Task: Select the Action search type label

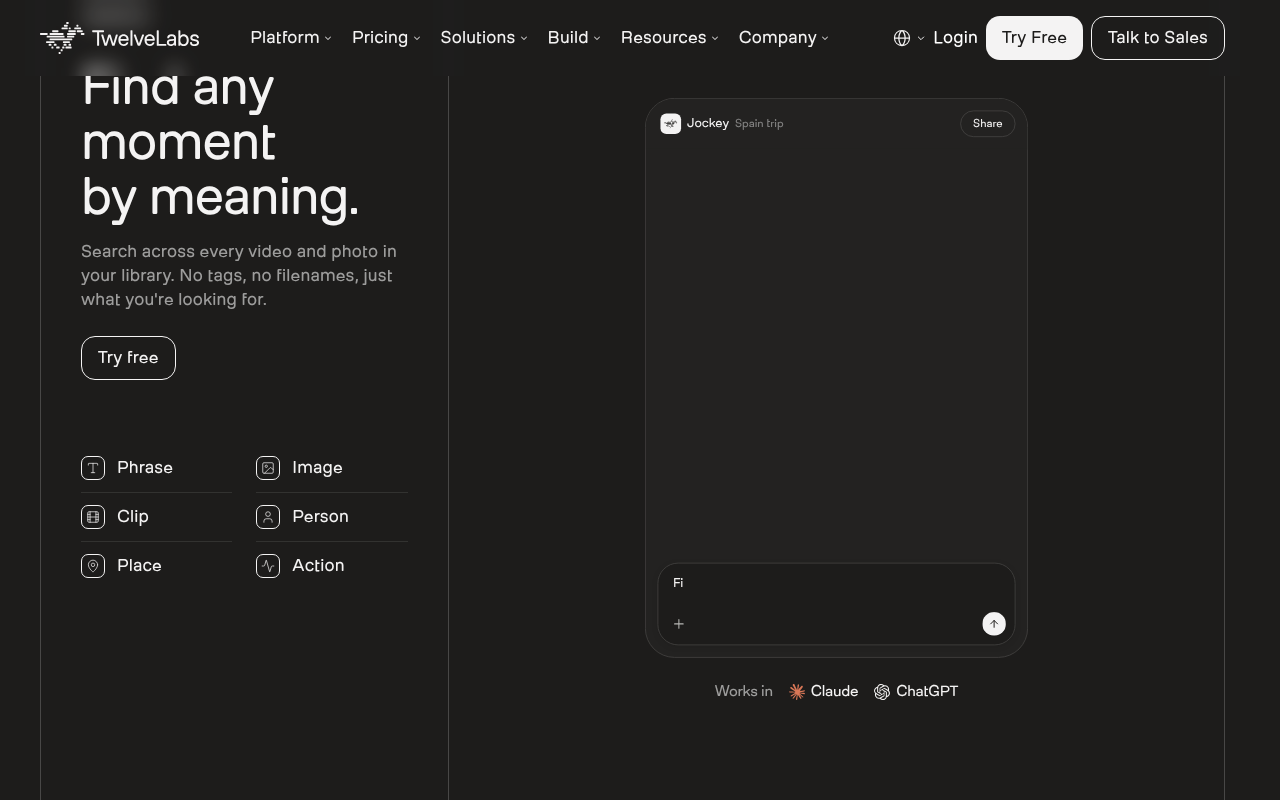Action: 318,566
